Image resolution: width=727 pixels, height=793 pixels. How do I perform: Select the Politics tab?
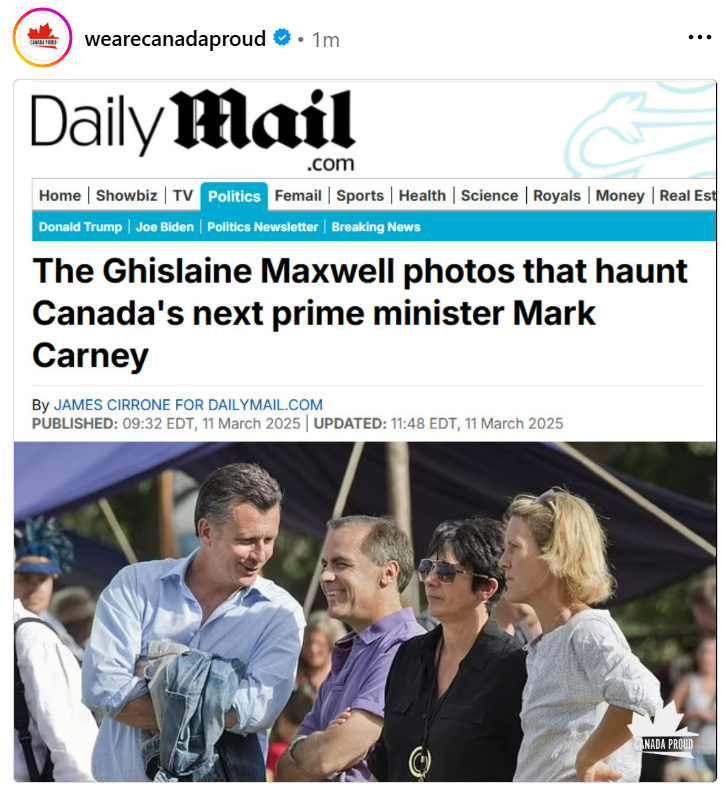(x=234, y=196)
